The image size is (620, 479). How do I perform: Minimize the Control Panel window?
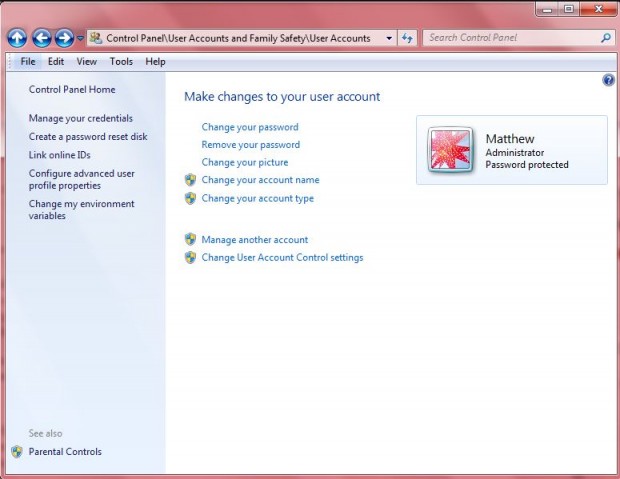click(x=547, y=9)
